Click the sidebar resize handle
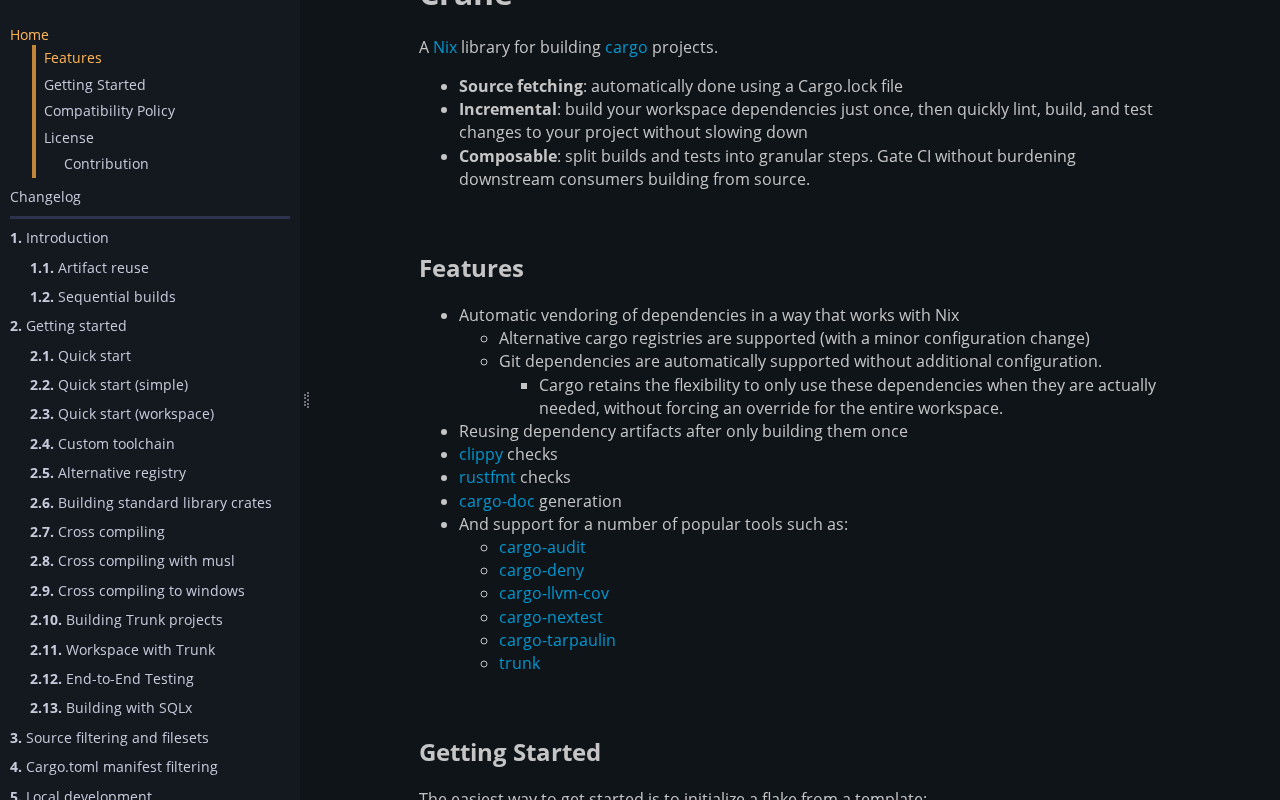Image resolution: width=1280 pixels, height=800 pixels. [x=306, y=400]
